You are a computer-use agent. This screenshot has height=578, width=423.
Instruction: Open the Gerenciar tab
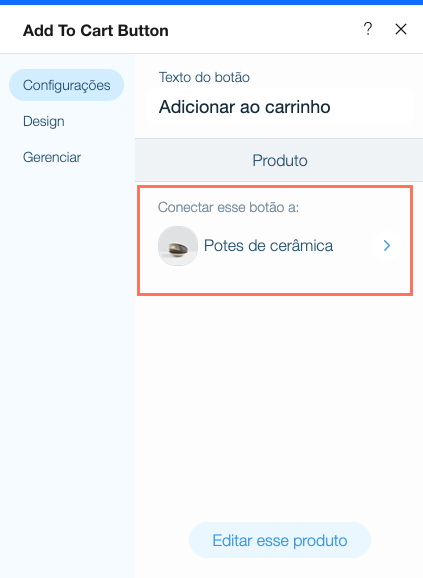click(52, 157)
